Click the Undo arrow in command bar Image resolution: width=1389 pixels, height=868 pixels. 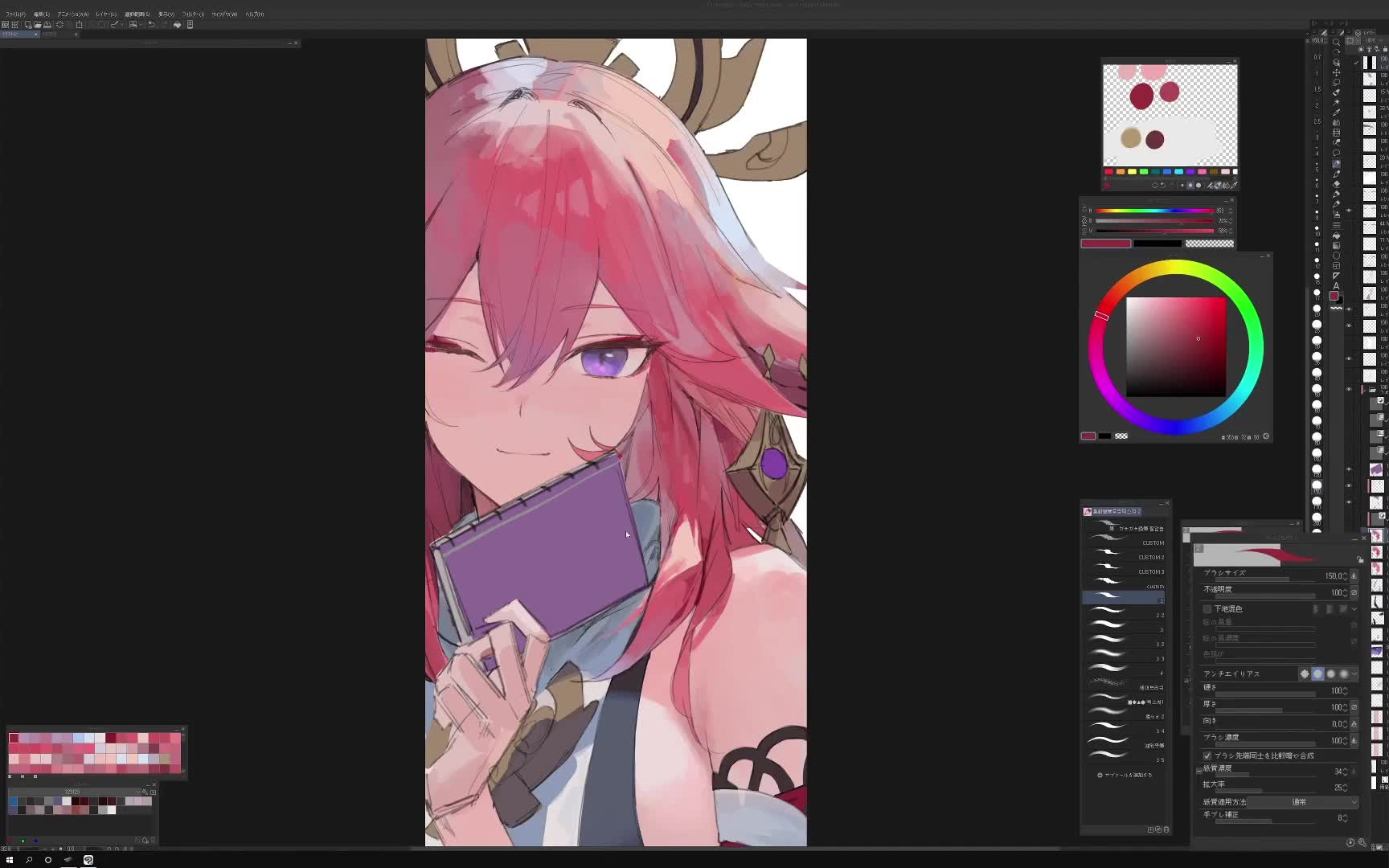[151, 25]
